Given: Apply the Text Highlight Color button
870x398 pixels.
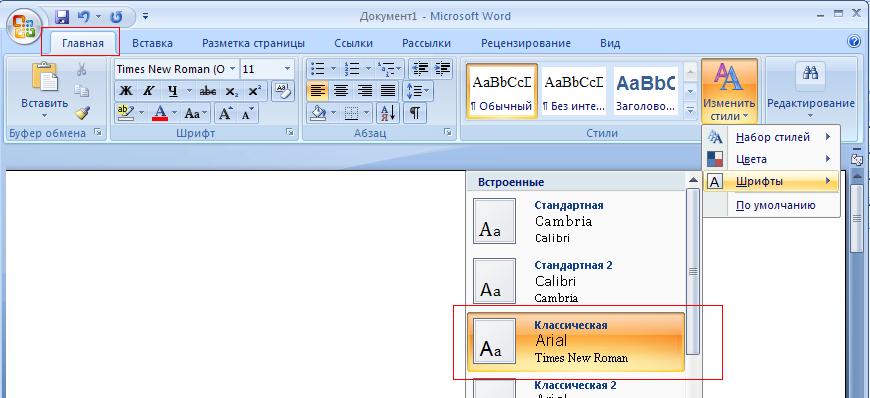Looking at the screenshot, I should coord(126,113).
